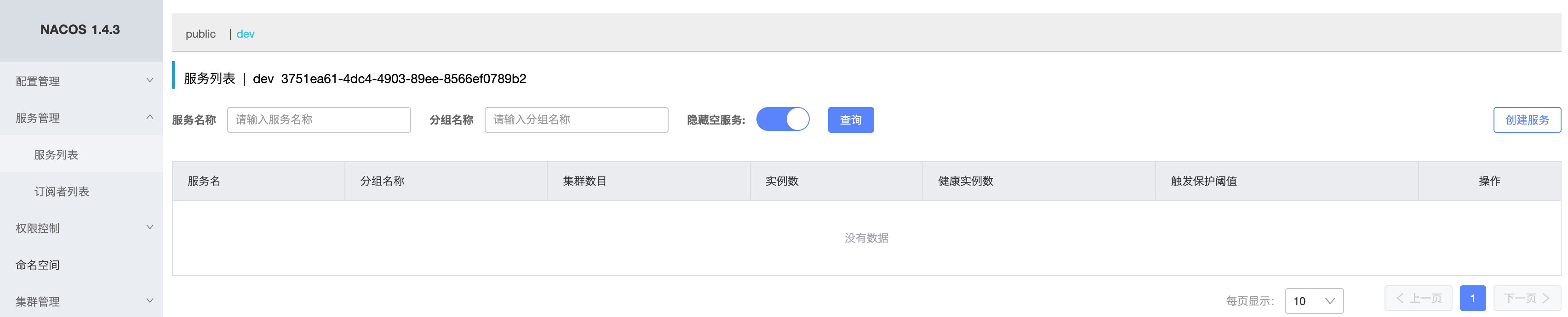Click the 服务名 column header
Viewport: 1568px width, 317px height.
pos(204,181)
